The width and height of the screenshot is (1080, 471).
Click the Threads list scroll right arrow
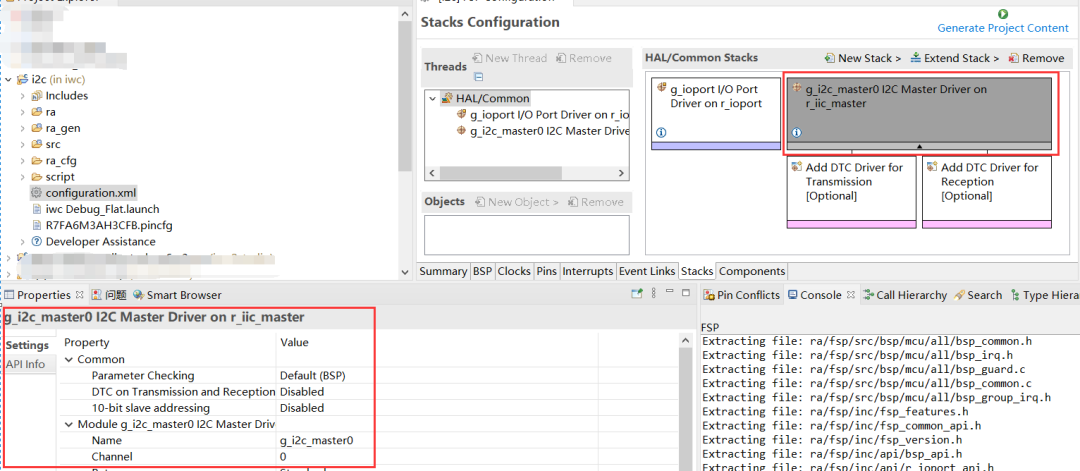point(621,174)
